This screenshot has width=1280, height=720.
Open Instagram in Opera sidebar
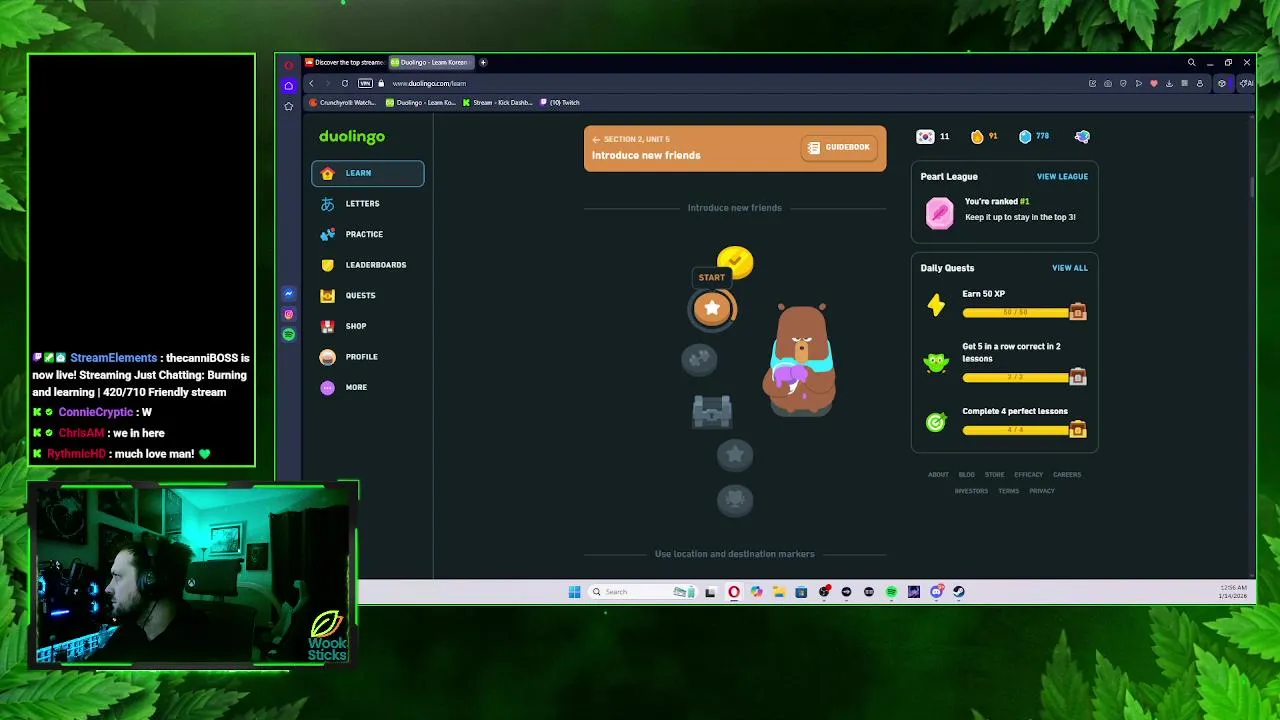tap(289, 314)
